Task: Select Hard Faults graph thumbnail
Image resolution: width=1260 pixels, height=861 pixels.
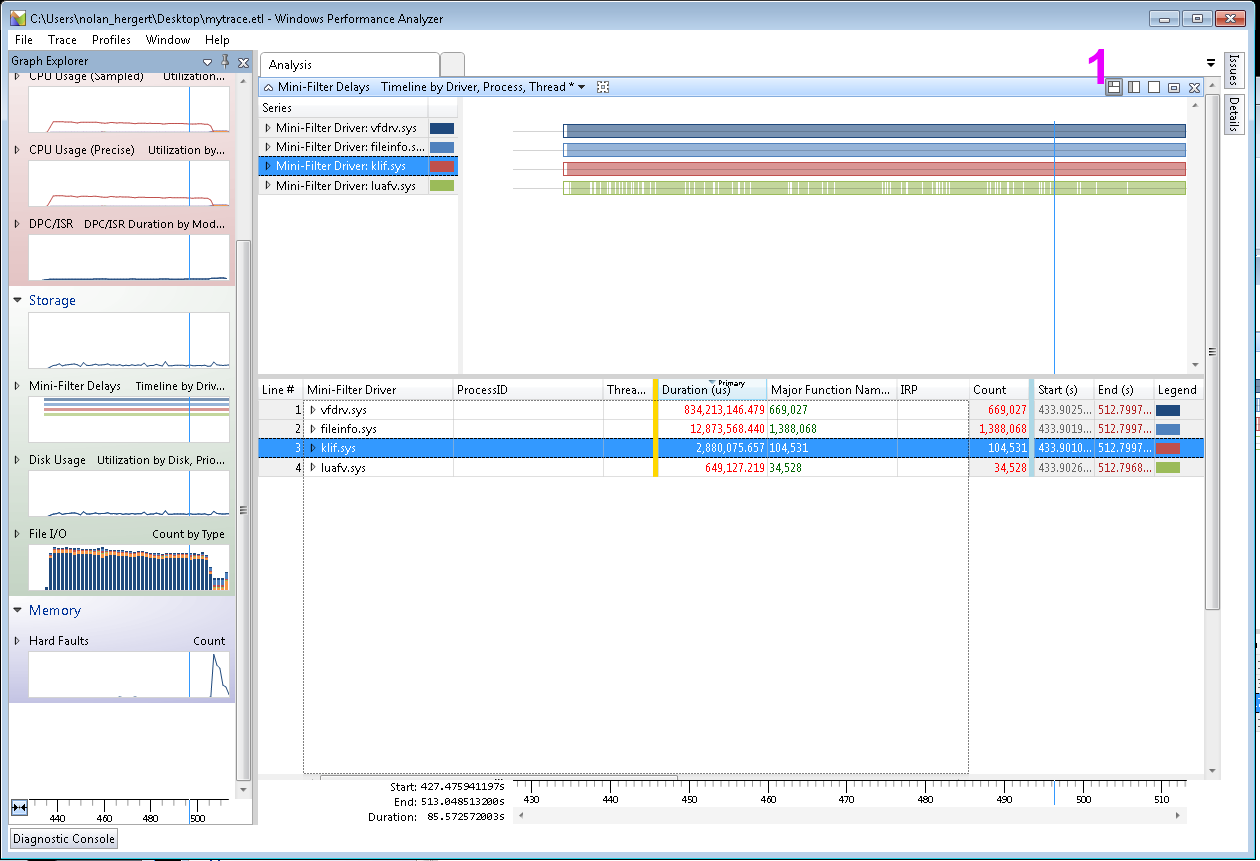Action: 129,674
